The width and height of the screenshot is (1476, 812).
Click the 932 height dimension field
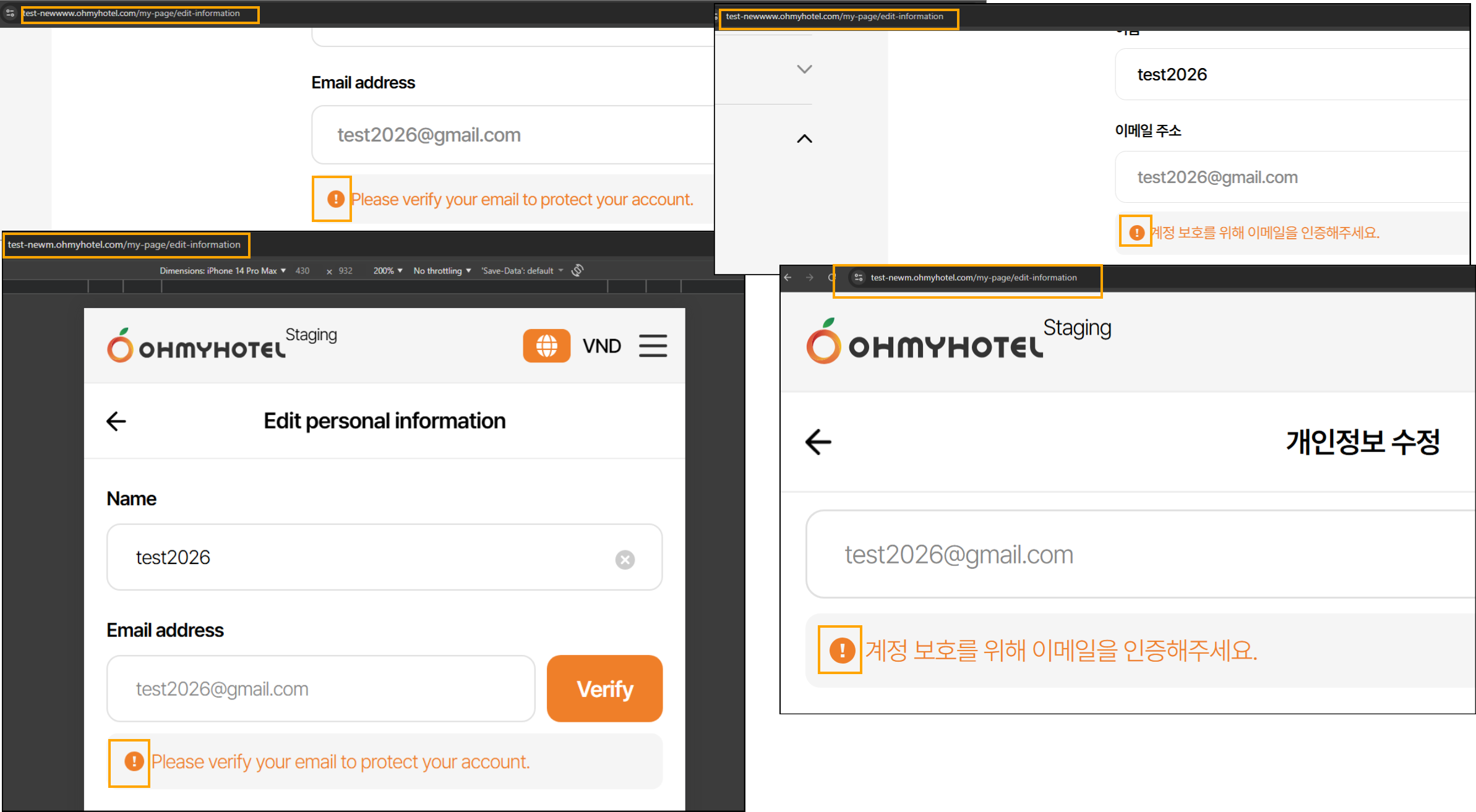coord(345,271)
